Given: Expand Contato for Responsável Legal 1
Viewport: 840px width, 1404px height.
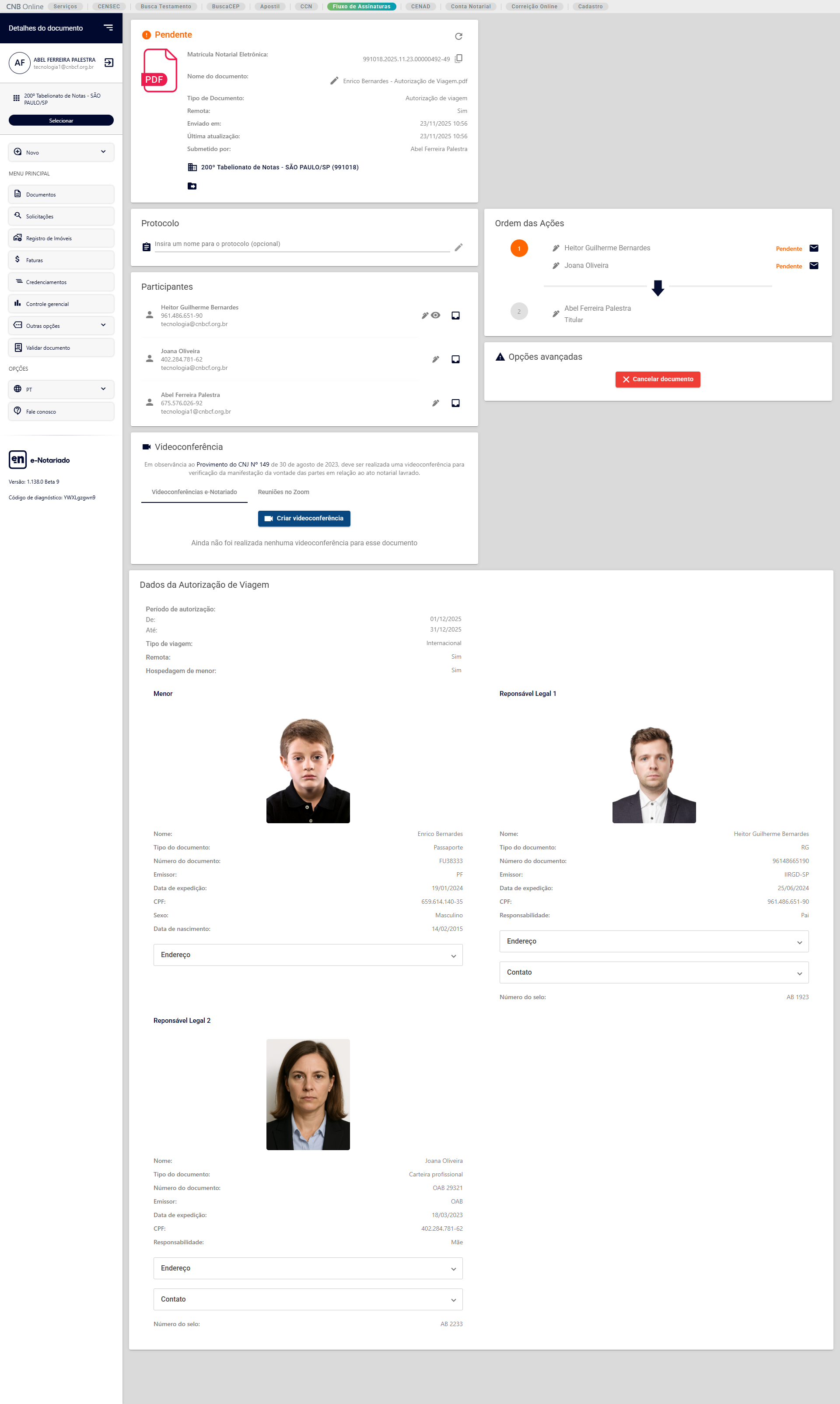Looking at the screenshot, I should (x=653, y=972).
